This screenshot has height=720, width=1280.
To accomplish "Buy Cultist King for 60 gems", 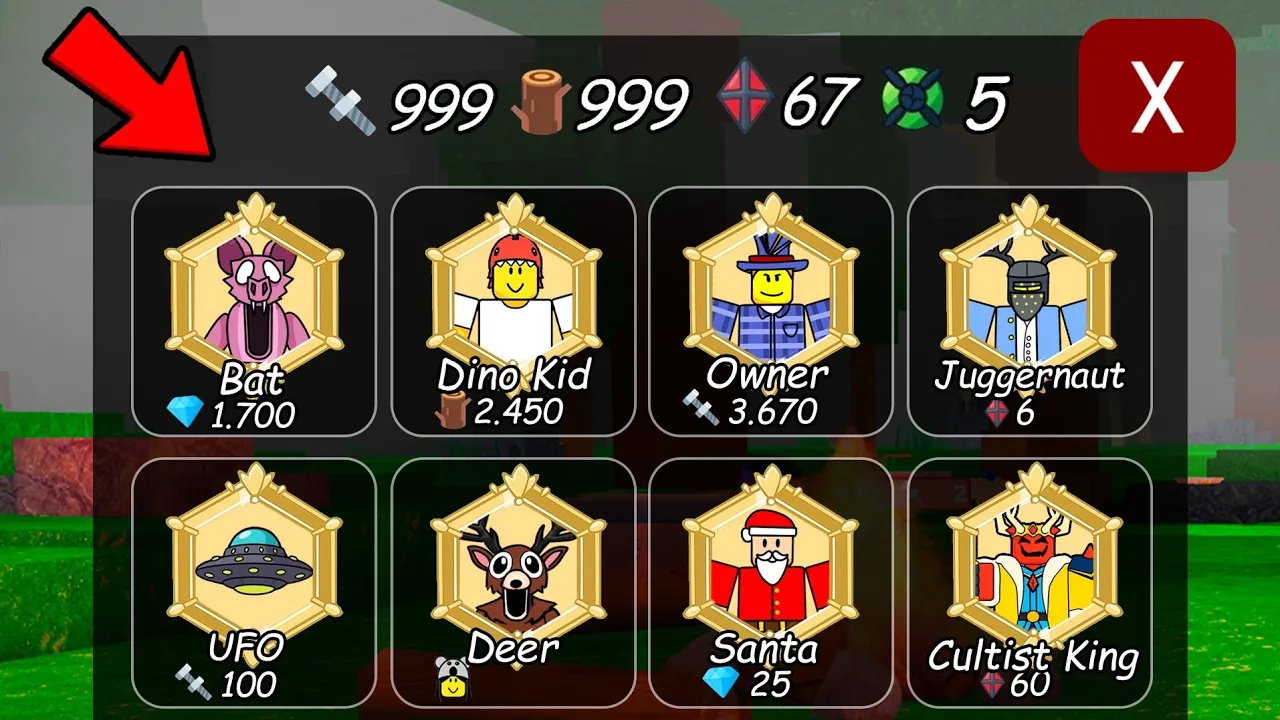I will [1017, 683].
